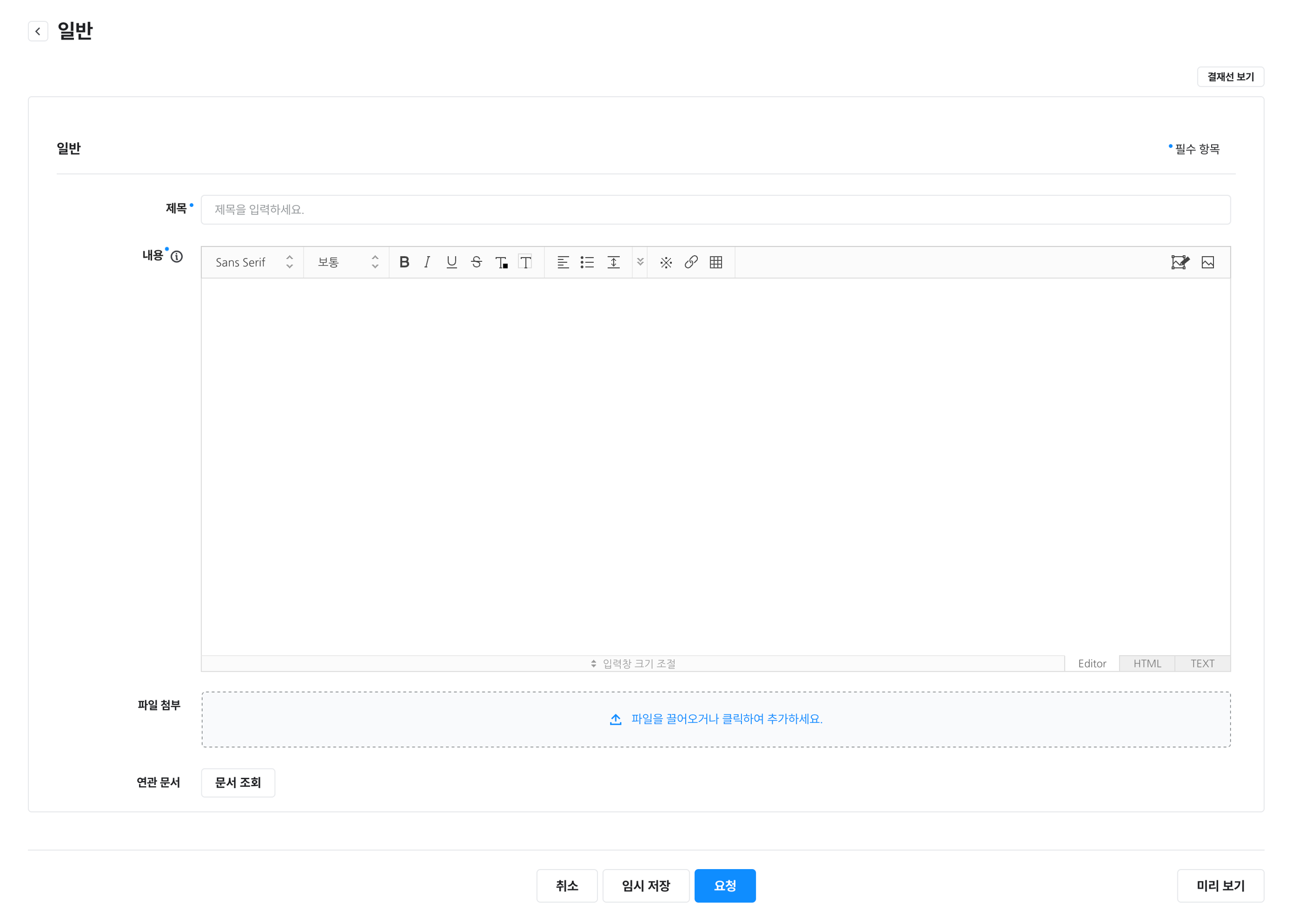Expand more toolbar options with double chevron
This screenshot has height=924, width=1293.
tap(640, 262)
